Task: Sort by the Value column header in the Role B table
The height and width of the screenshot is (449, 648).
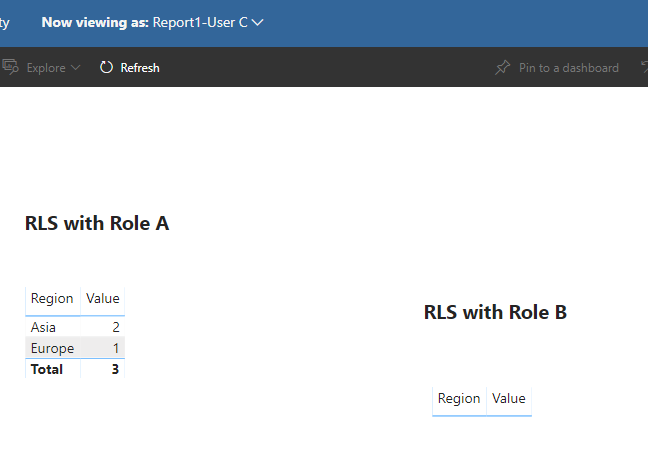Action: 509,399
